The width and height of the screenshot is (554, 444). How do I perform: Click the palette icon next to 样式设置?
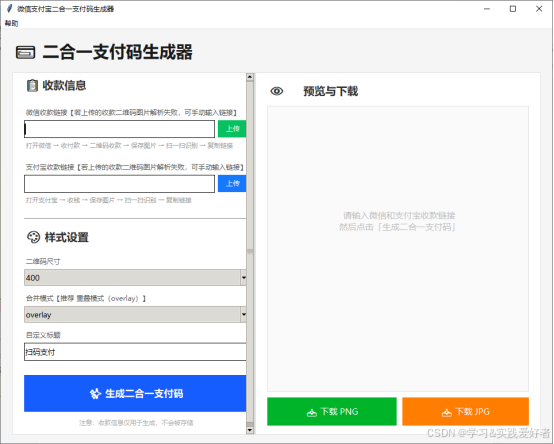tap(34, 237)
